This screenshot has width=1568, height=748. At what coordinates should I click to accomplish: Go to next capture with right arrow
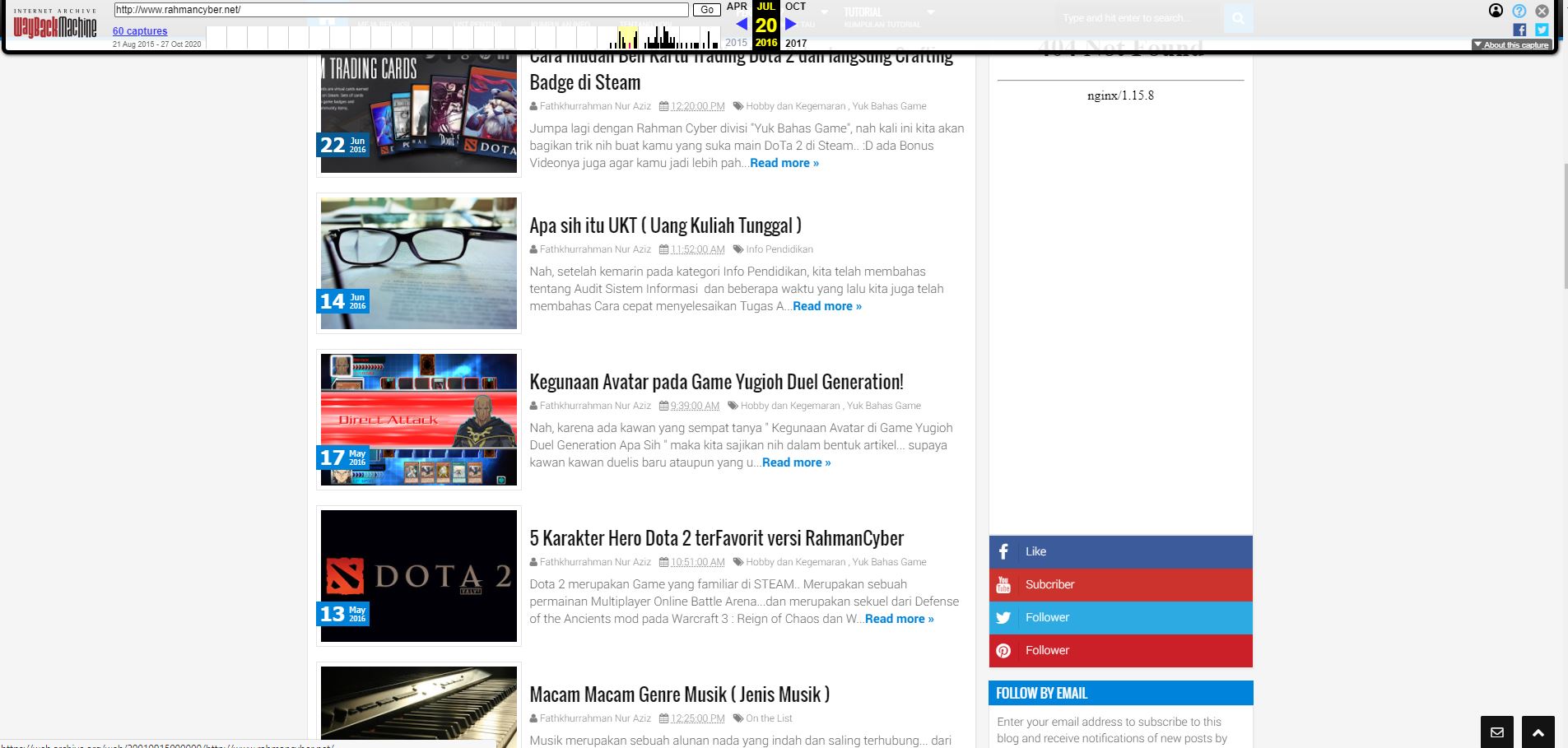point(791,24)
